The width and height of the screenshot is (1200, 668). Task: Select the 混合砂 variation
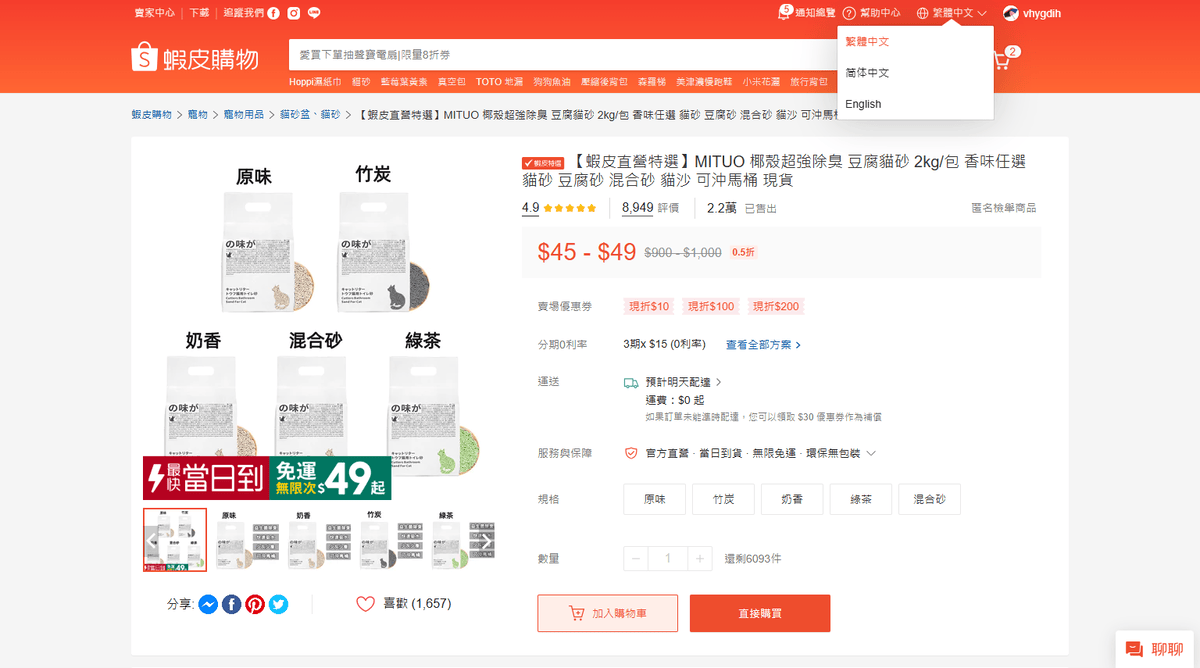[x=929, y=498]
